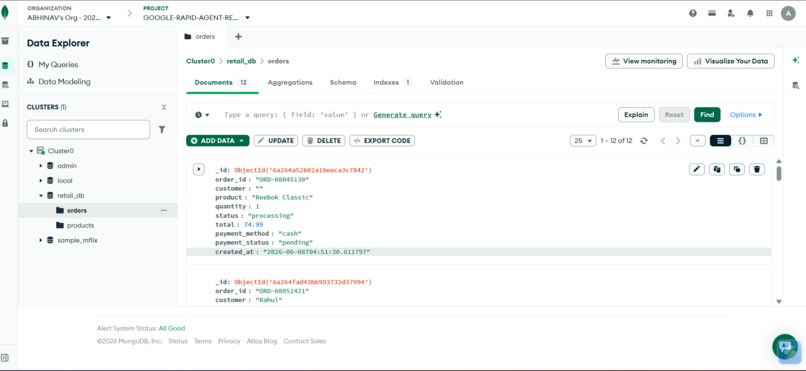Image resolution: width=806 pixels, height=371 pixels.
Task: Click the panel toggle icon at bottom-left corner
Action: pos(5,358)
